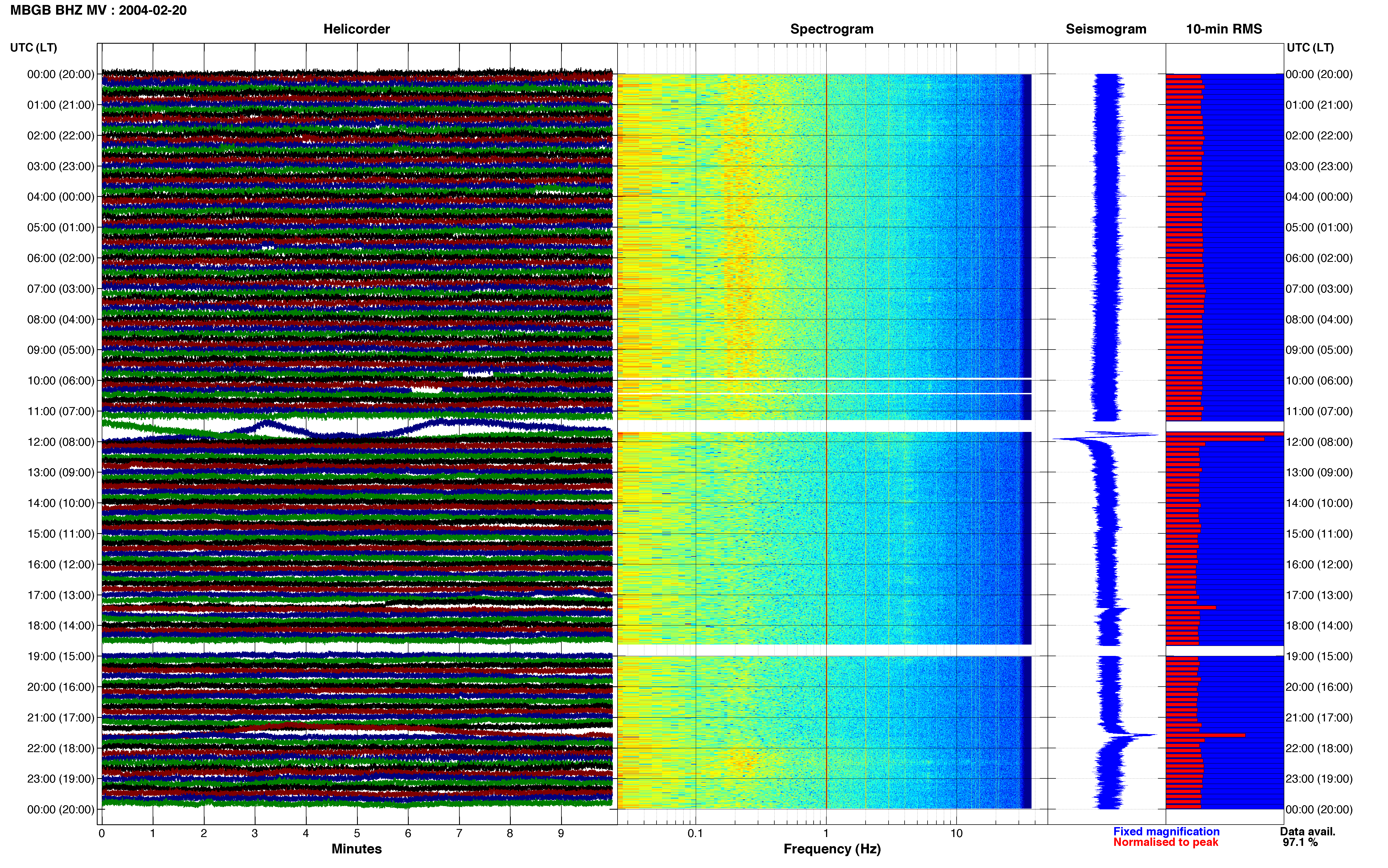The width and height of the screenshot is (1388, 868).
Task: Click the left '09:00 (05:00)' time label
Action: pyautogui.click(x=61, y=350)
